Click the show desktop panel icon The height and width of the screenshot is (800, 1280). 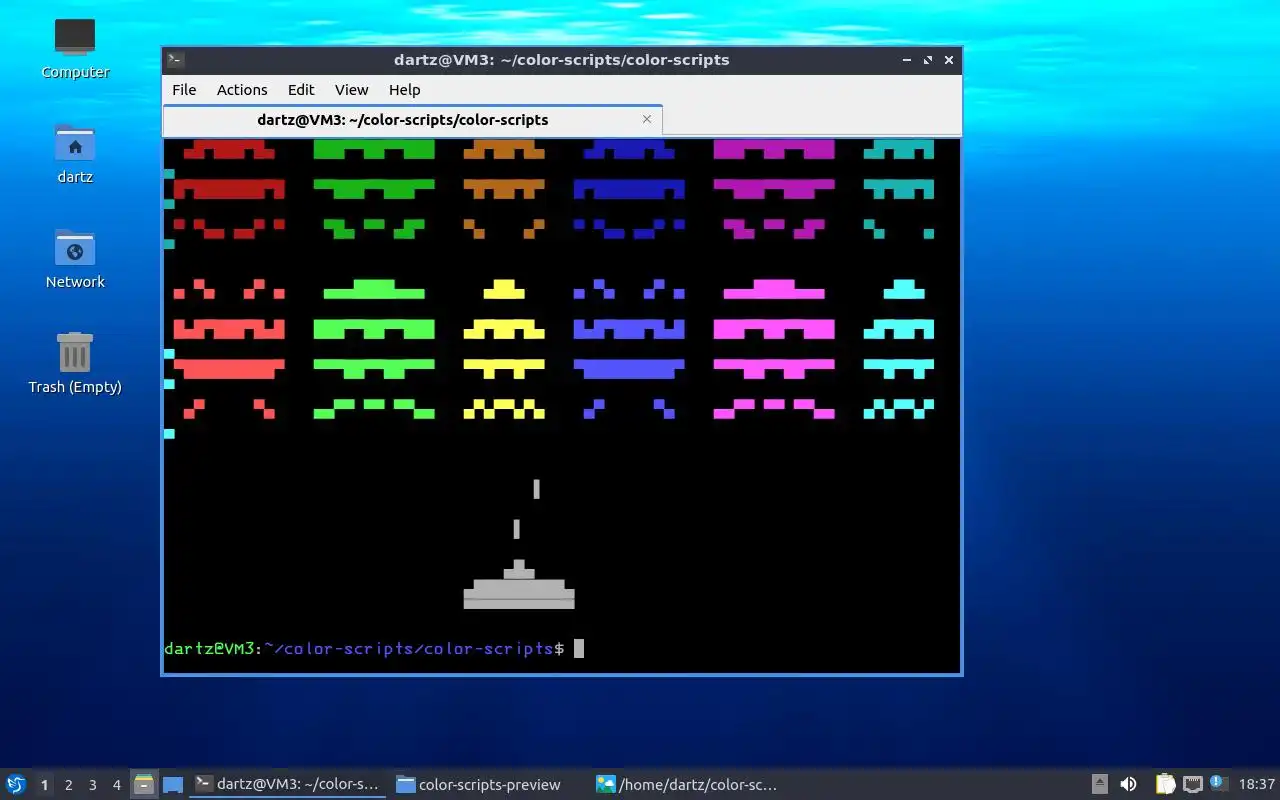pyautogui.click(x=172, y=784)
